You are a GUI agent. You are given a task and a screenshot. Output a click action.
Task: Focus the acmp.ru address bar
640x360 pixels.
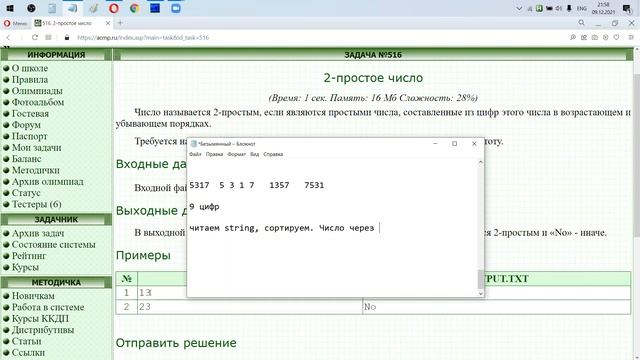[143, 38]
